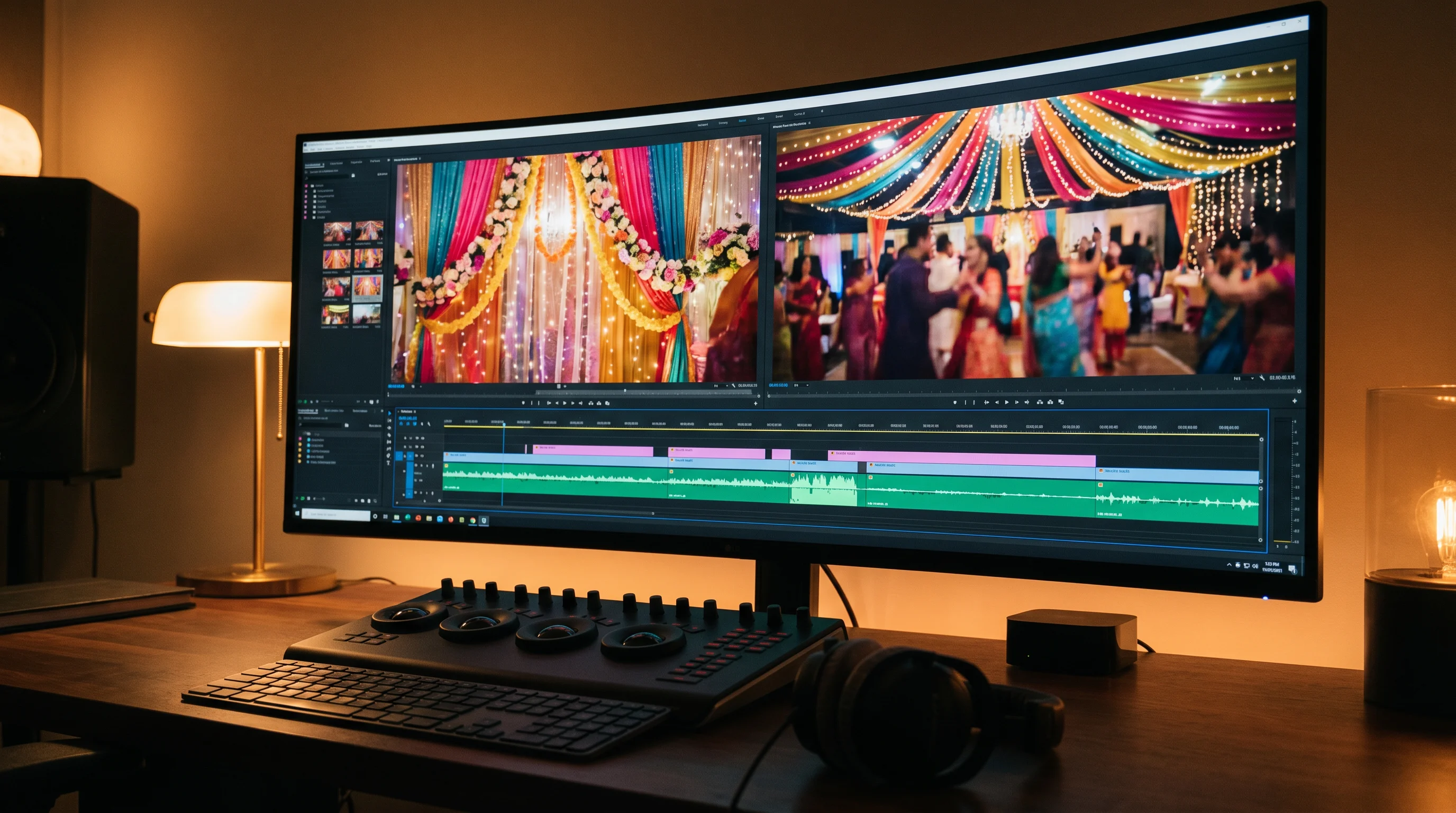
Task: Select the Hand tool above Type tool
Action: pos(389,456)
